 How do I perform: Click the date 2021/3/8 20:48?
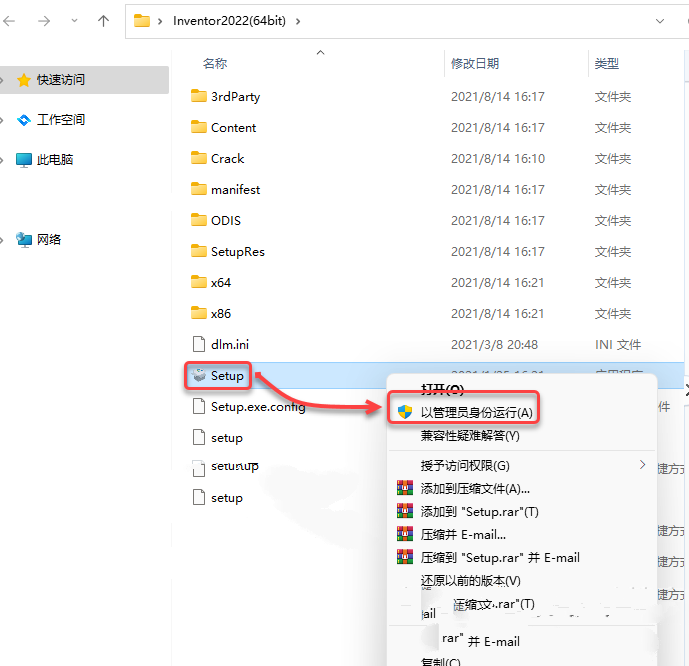pos(494,344)
